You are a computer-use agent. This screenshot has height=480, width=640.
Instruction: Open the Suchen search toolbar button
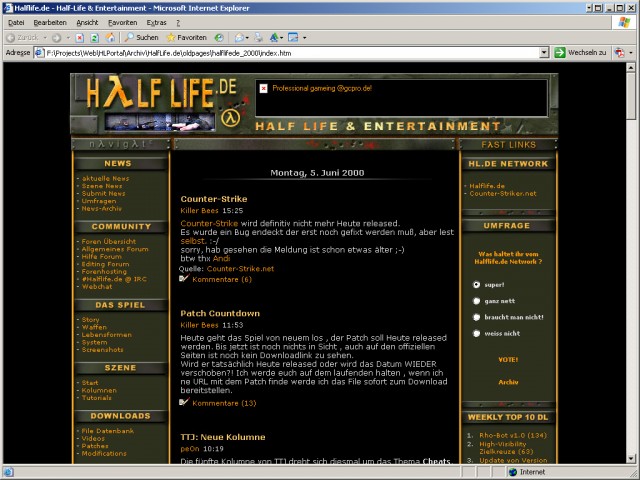pyautogui.click(x=141, y=38)
